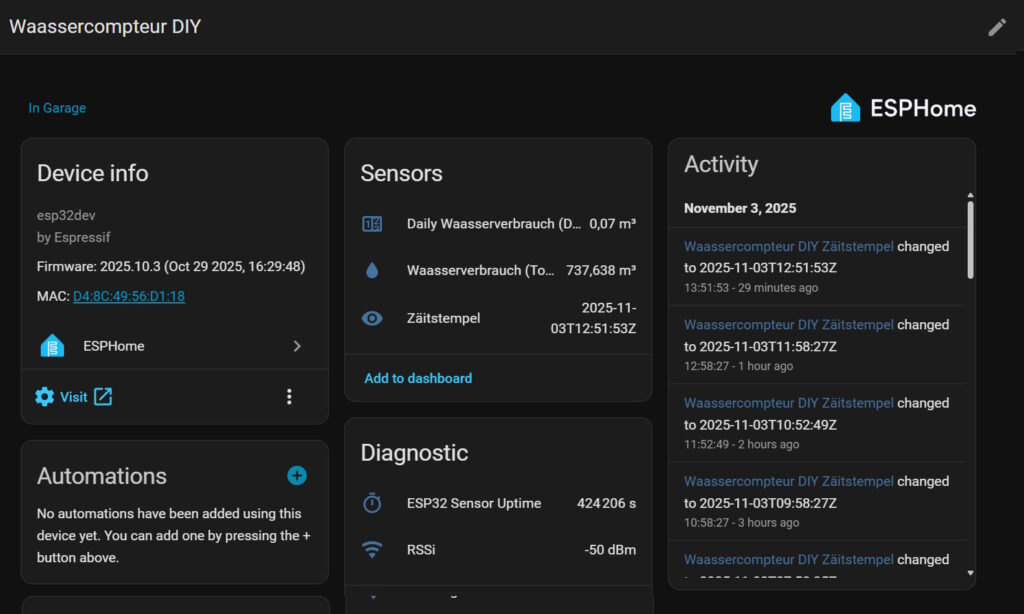Click the RSSi wifi signal icon
The height and width of the screenshot is (614, 1024).
[372, 549]
